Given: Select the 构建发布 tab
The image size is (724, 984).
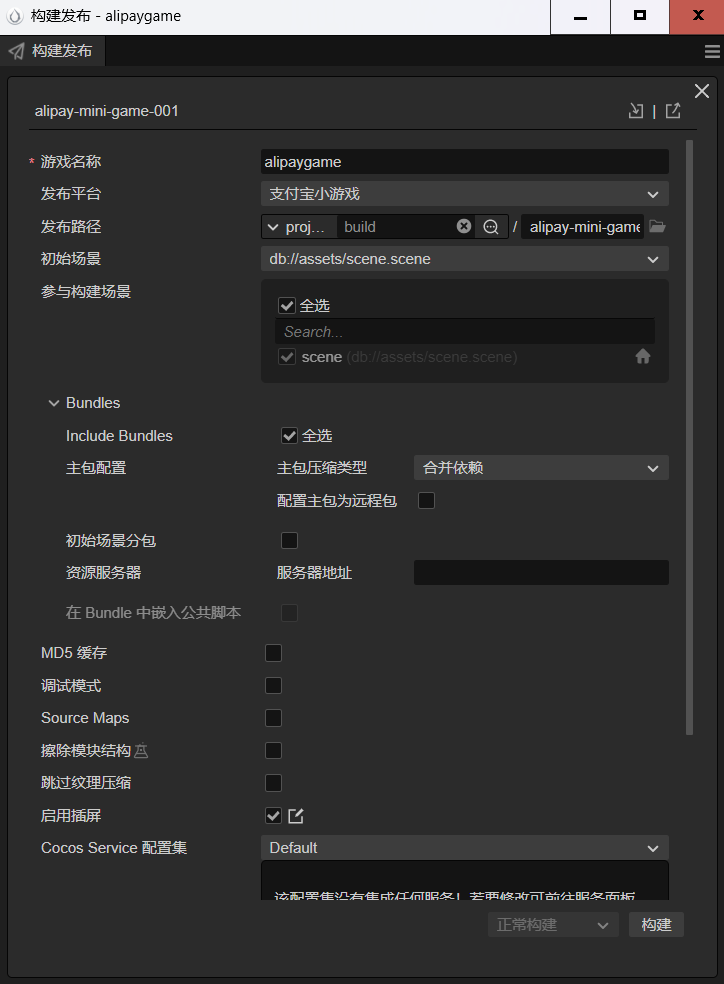Looking at the screenshot, I should (x=53, y=51).
